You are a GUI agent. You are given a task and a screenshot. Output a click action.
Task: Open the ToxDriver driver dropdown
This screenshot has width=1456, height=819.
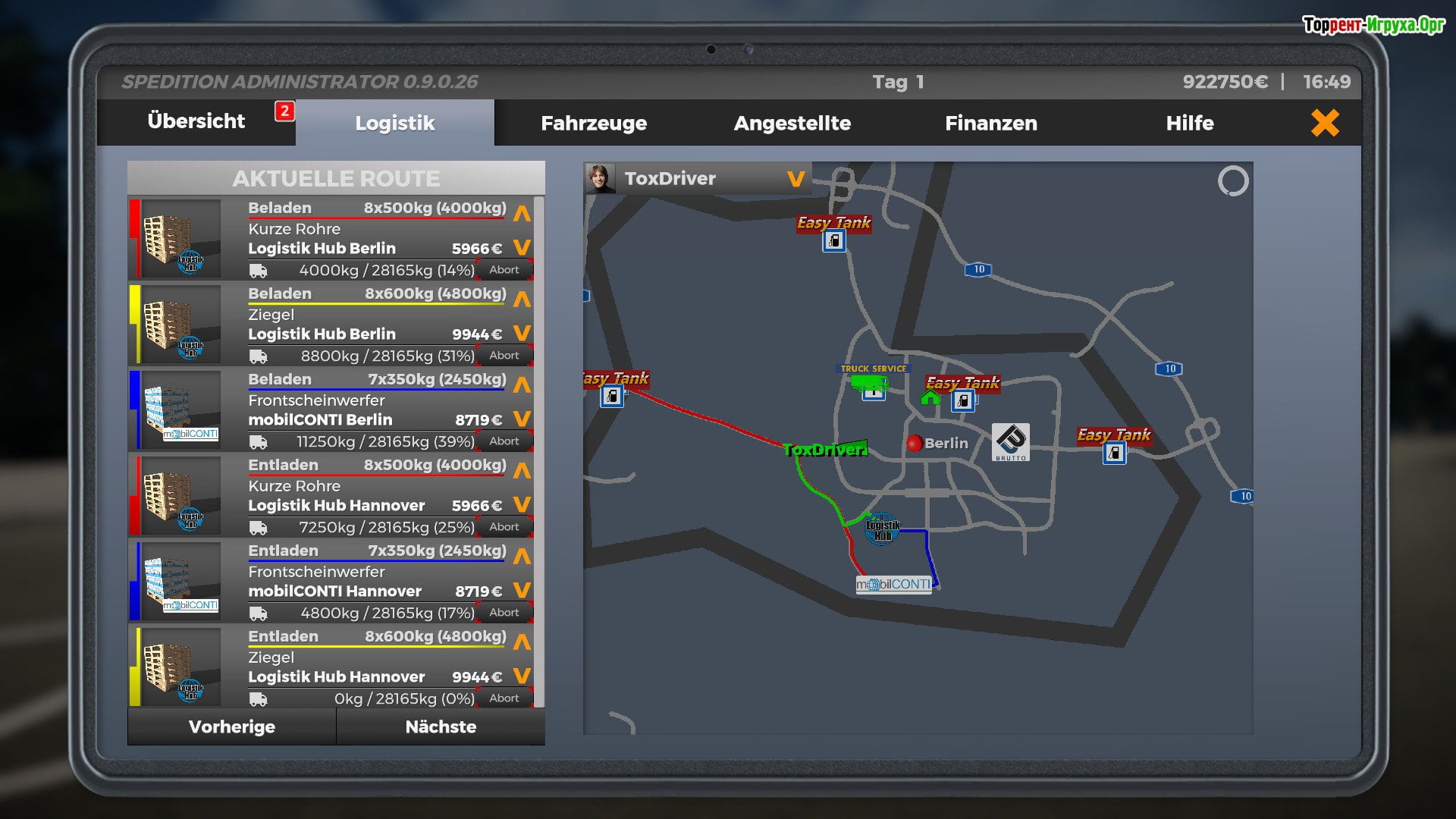[x=795, y=179]
